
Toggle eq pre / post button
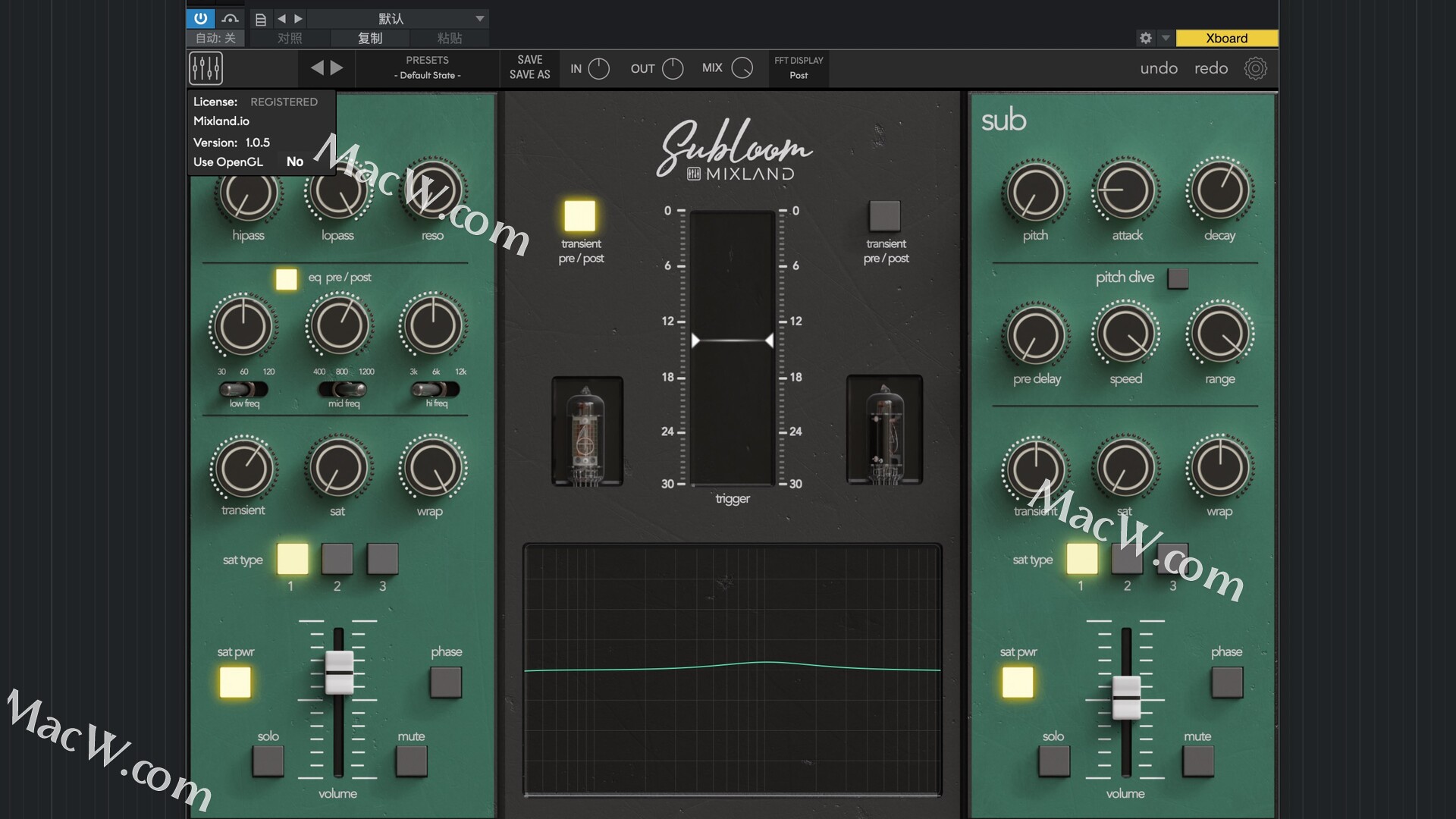(x=287, y=279)
